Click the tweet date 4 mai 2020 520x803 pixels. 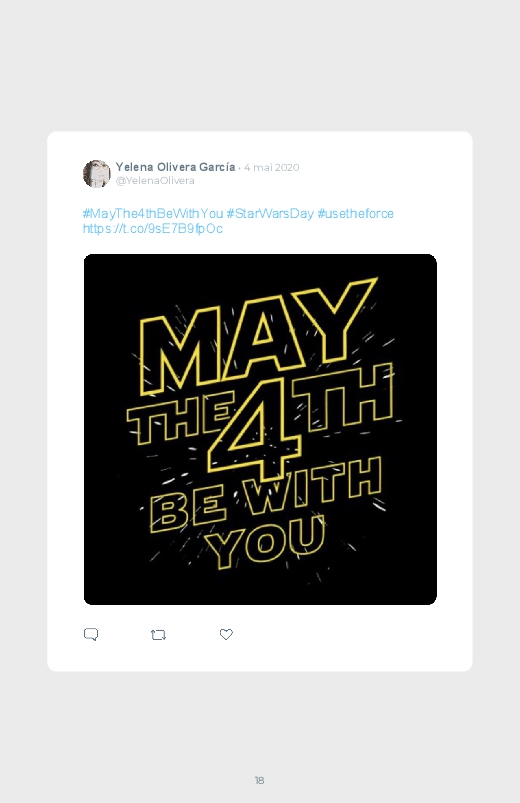272,167
